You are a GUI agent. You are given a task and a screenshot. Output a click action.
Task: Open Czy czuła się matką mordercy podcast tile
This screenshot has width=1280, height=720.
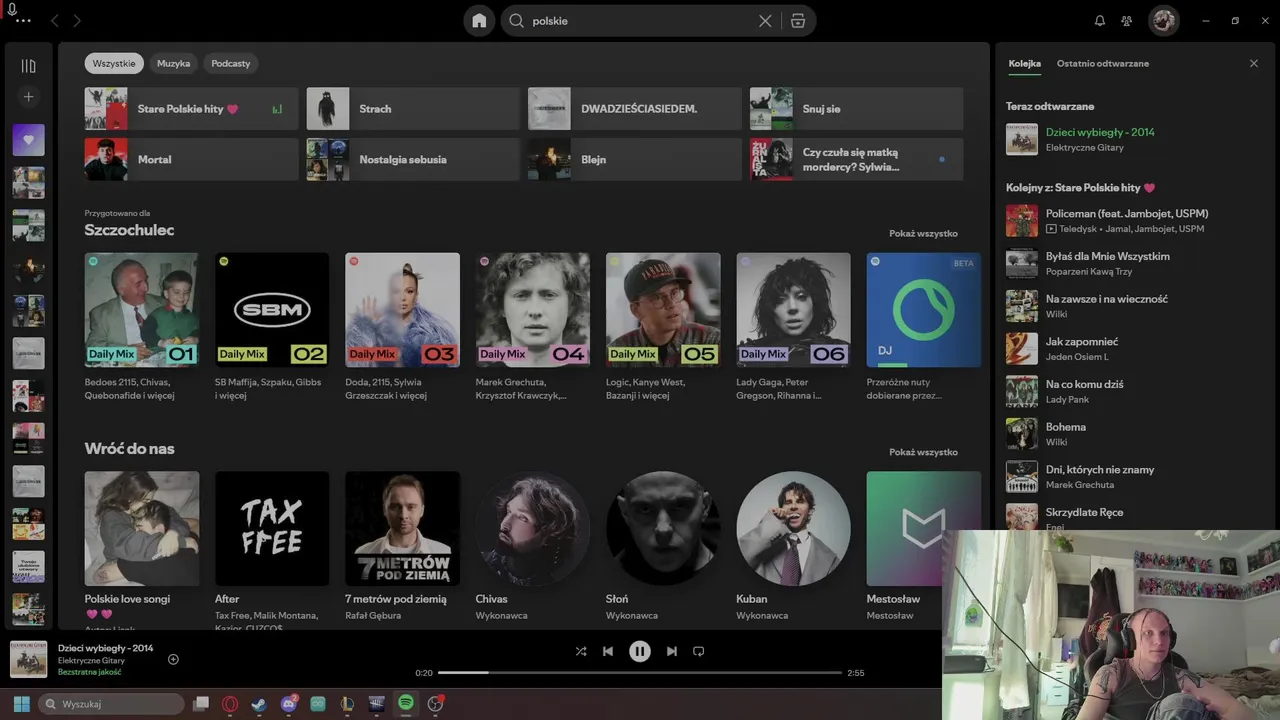click(x=857, y=159)
